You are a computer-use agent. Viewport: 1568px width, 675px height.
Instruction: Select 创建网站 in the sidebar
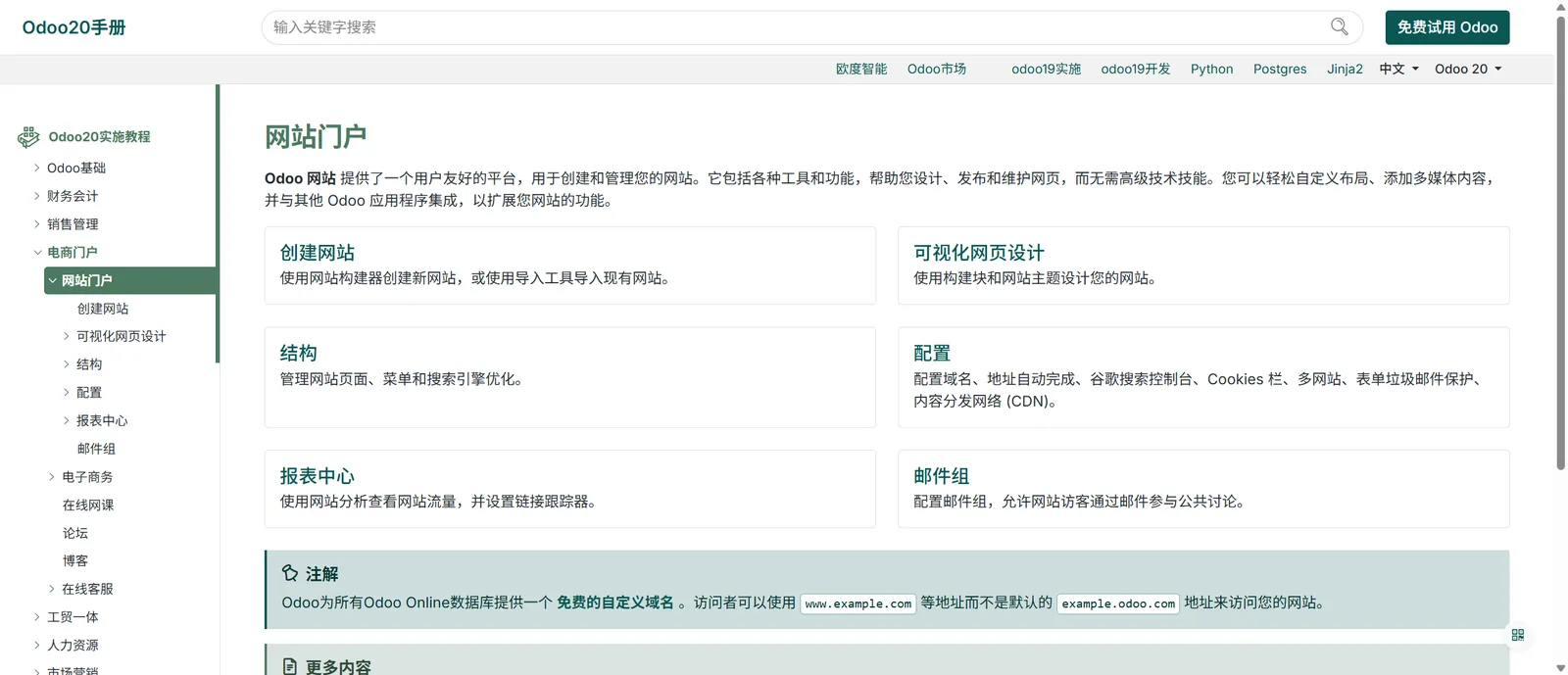point(103,309)
